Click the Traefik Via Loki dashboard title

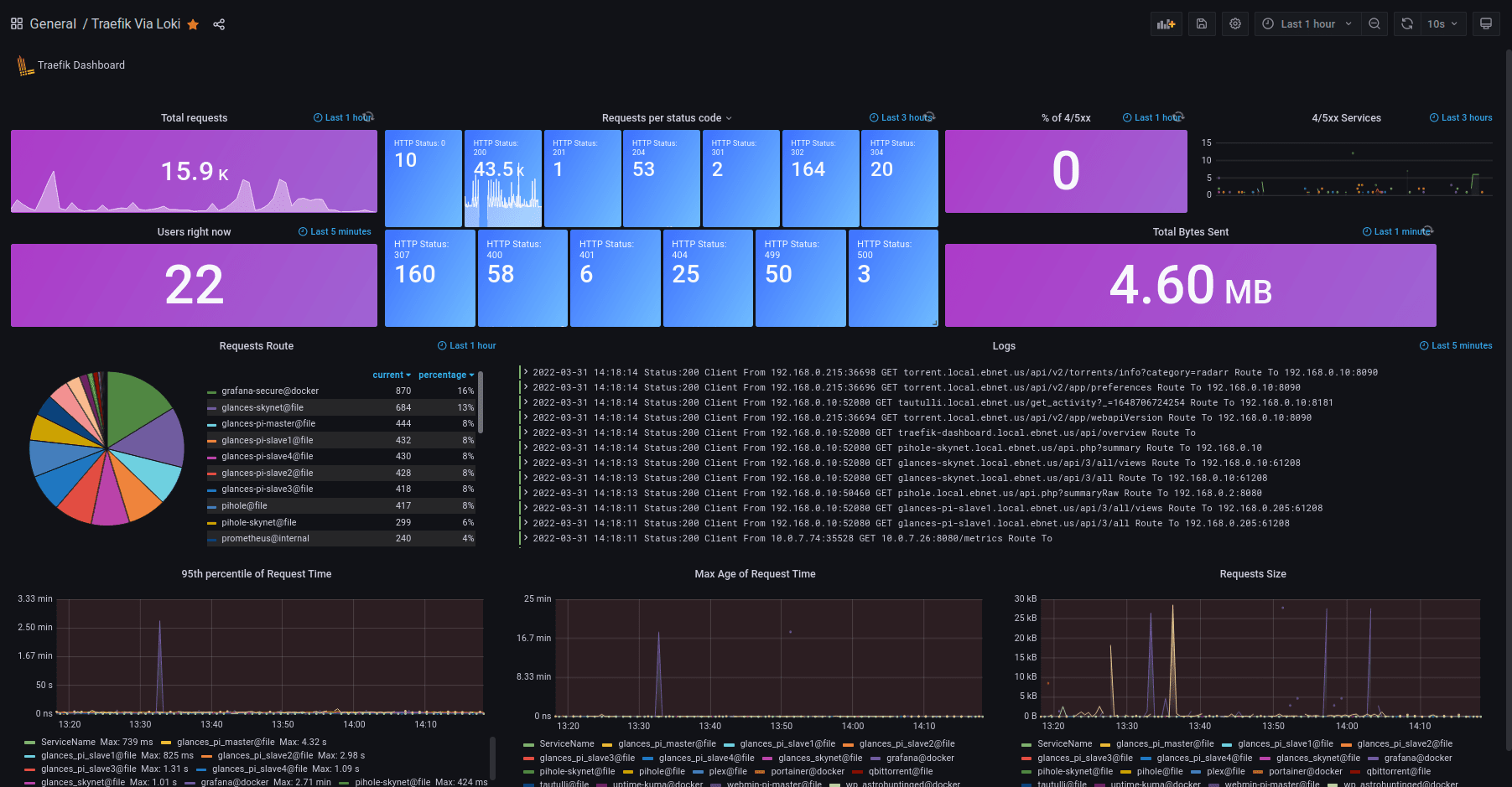click(x=136, y=24)
